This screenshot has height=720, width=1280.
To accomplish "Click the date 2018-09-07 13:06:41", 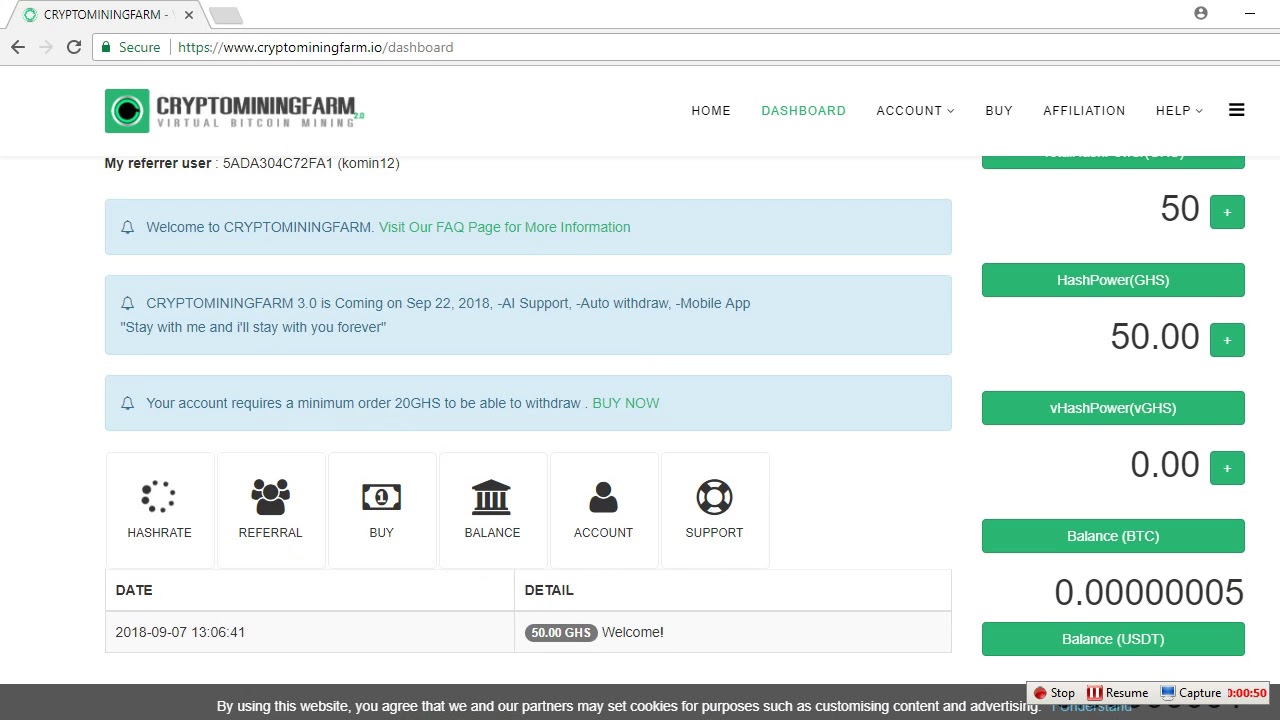I will click(x=180, y=632).
